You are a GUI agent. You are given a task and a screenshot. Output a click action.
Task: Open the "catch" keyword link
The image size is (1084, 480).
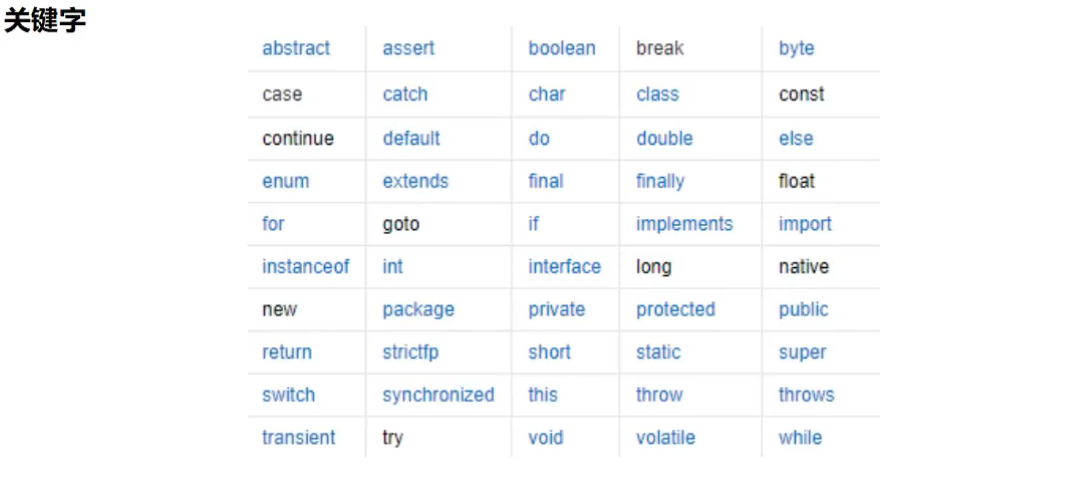pos(405,94)
